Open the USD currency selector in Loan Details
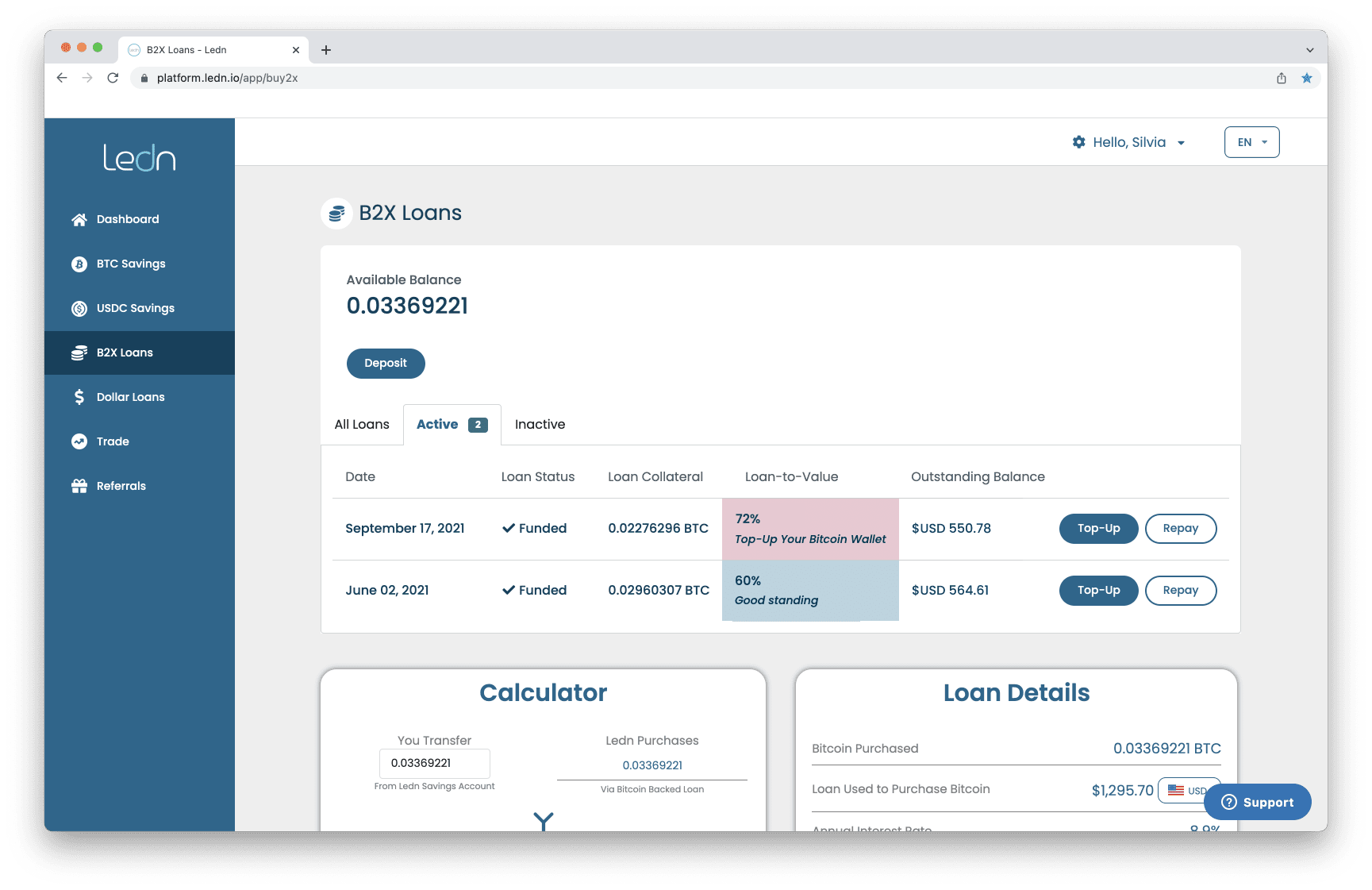Image resolution: width=1372 pixels, height=890 pixels. 1188,791
